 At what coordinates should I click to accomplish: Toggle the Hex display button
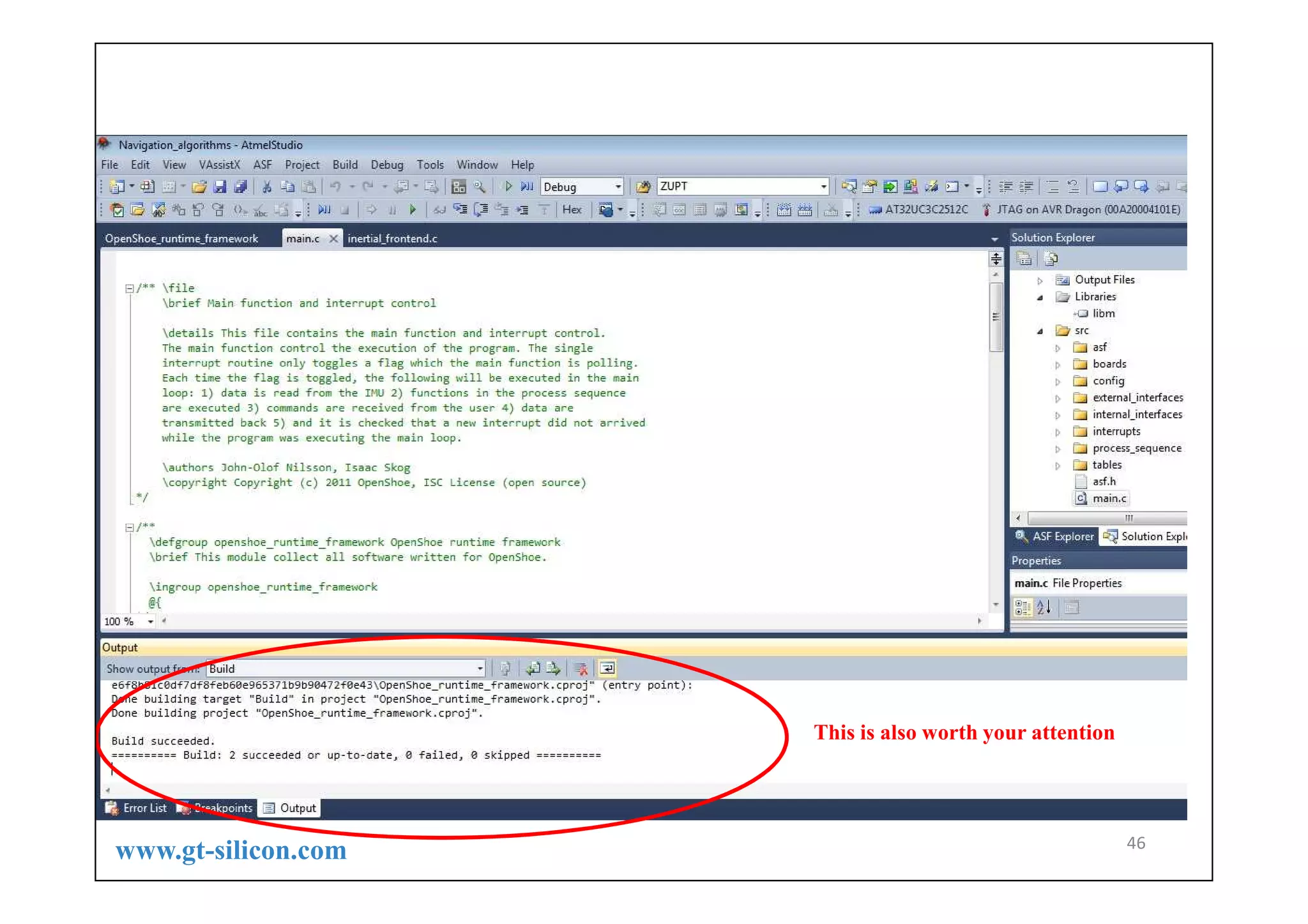pyautogui.click(x=572, y=209)
